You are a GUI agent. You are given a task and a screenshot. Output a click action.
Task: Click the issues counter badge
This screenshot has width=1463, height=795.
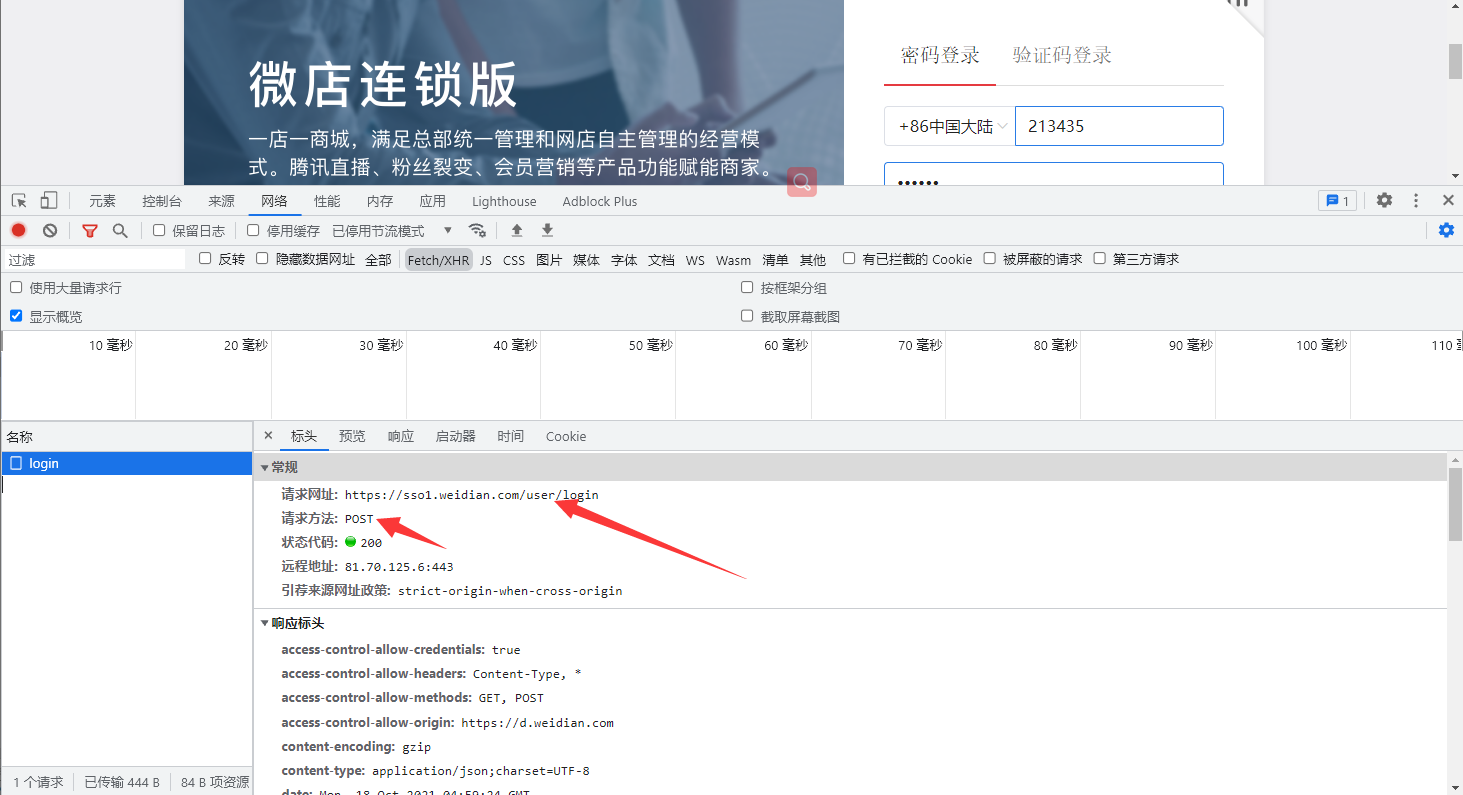(x=1337, y=201)
